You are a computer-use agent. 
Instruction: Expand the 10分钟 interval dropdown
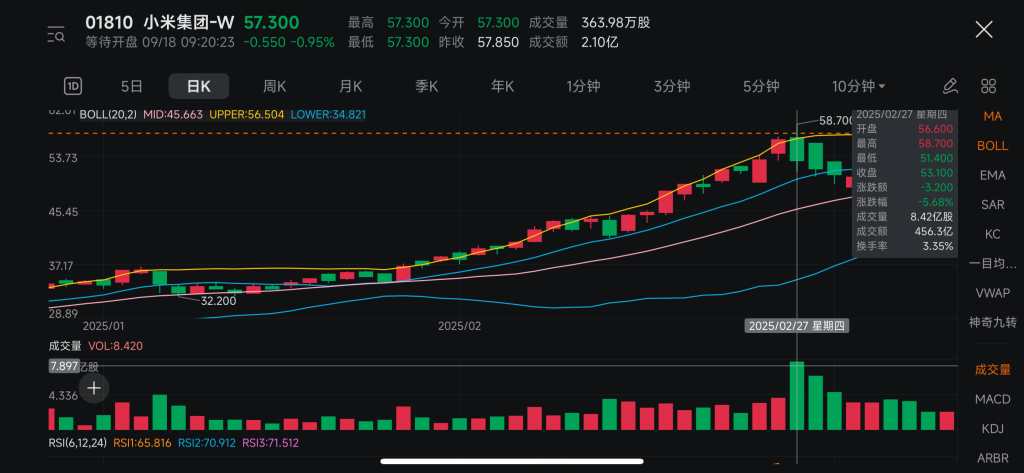tap(858, 86)
